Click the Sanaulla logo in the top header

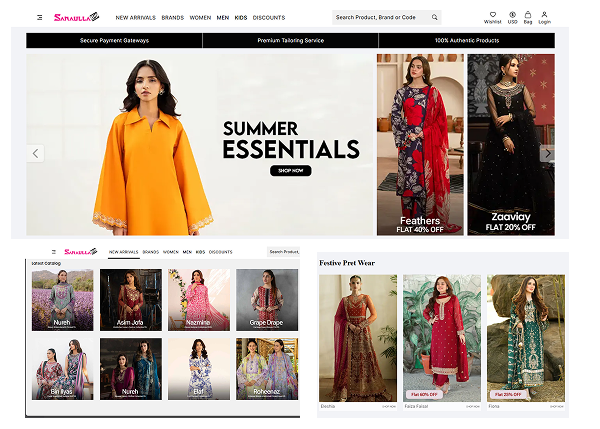point(77,17)
